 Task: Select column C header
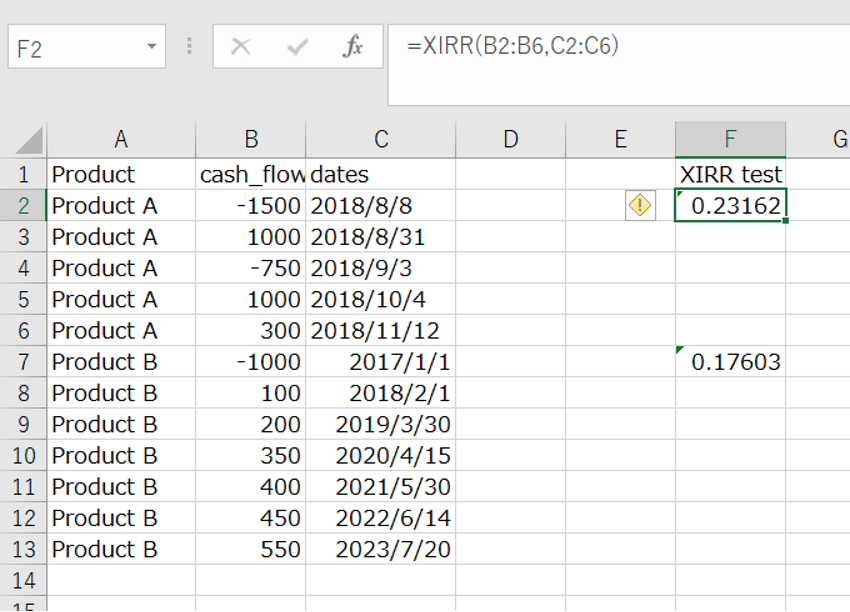pyautogui.click(x=380, y=139)
